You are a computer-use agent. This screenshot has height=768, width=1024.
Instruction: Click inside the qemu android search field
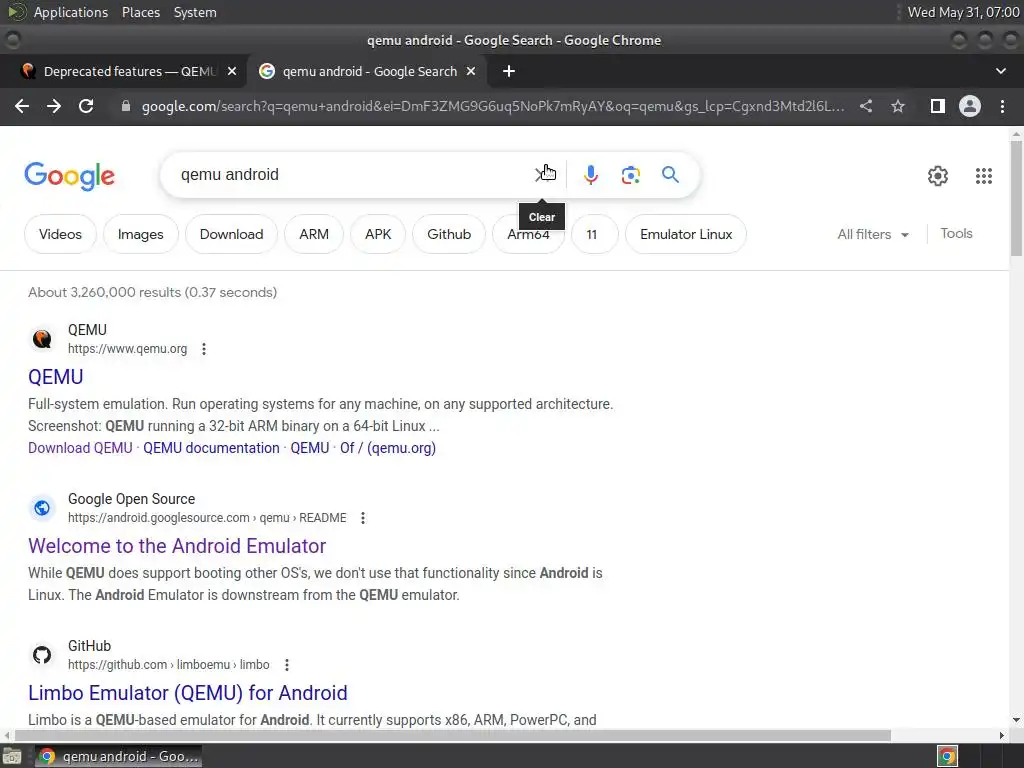353,174
